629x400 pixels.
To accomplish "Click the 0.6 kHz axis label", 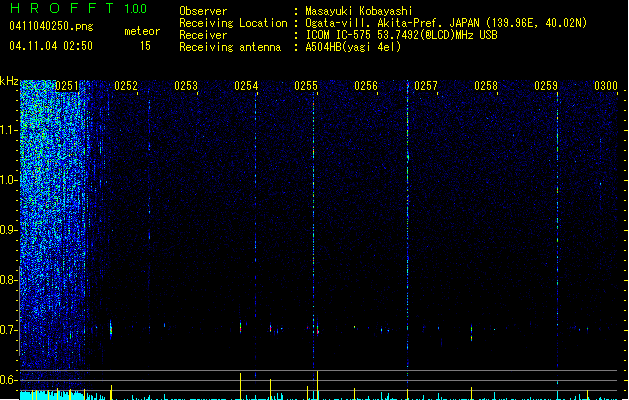I will tap(9, 380).
